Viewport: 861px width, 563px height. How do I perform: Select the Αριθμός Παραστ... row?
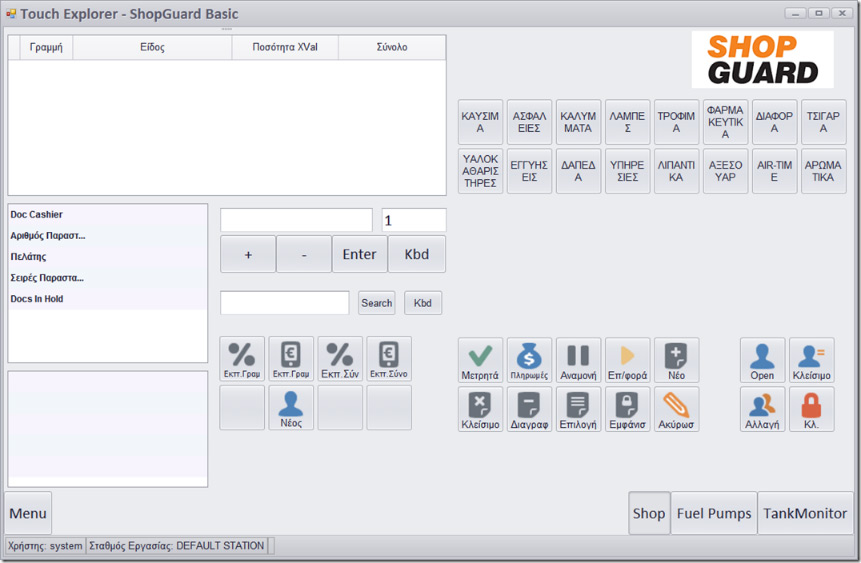pyautogui.click(x=108, y=236)
